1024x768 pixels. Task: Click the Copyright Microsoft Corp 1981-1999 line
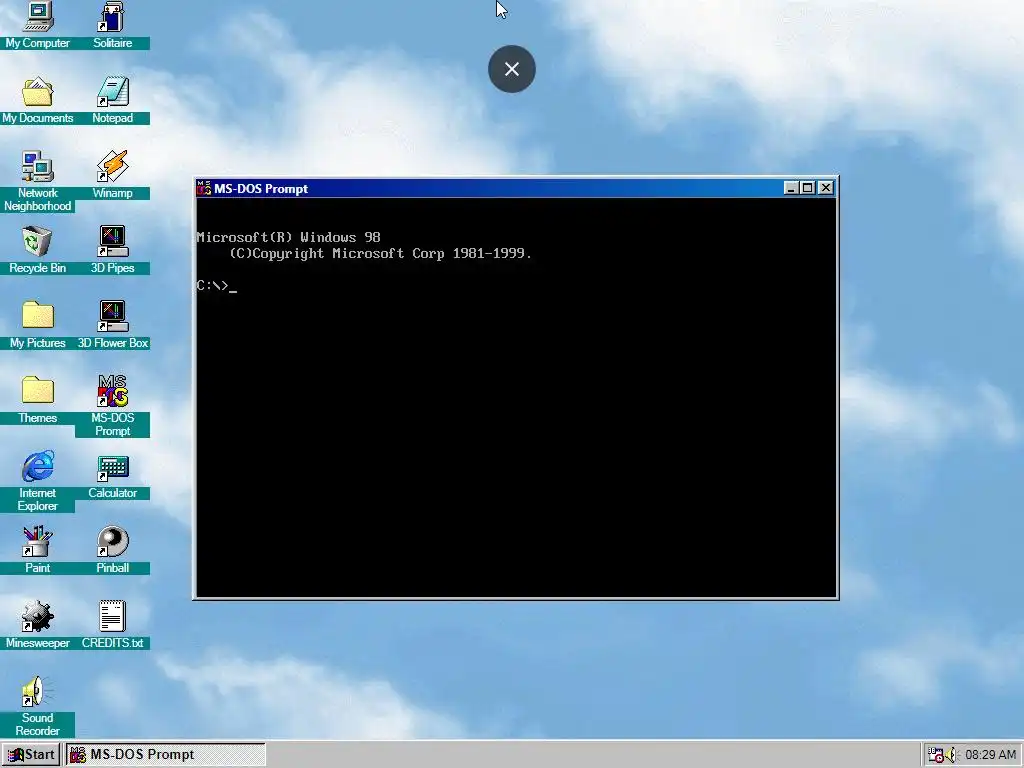click(x=381, y=253)
